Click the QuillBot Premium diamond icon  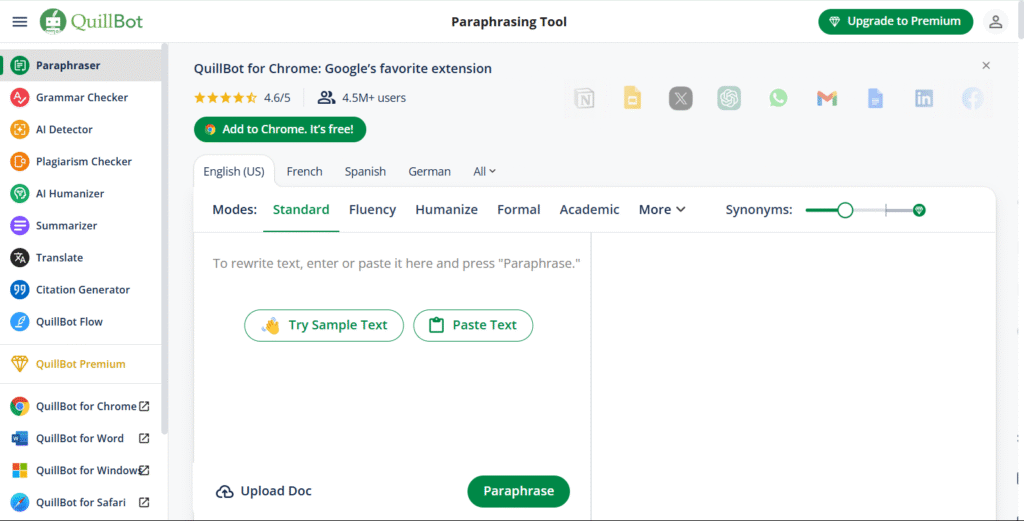(20, 364)
